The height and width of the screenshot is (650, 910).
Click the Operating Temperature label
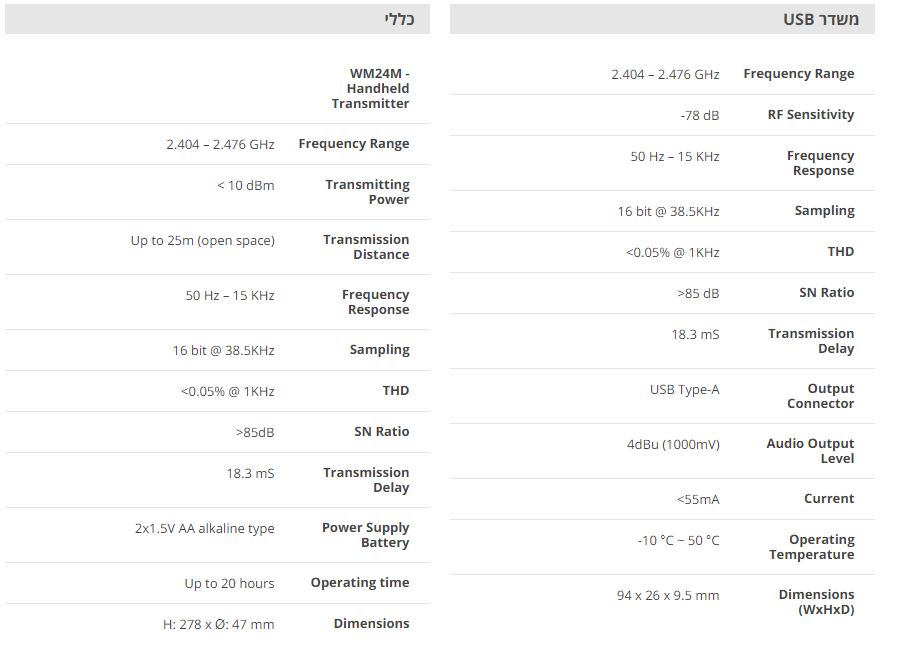(x=811, y=547)
